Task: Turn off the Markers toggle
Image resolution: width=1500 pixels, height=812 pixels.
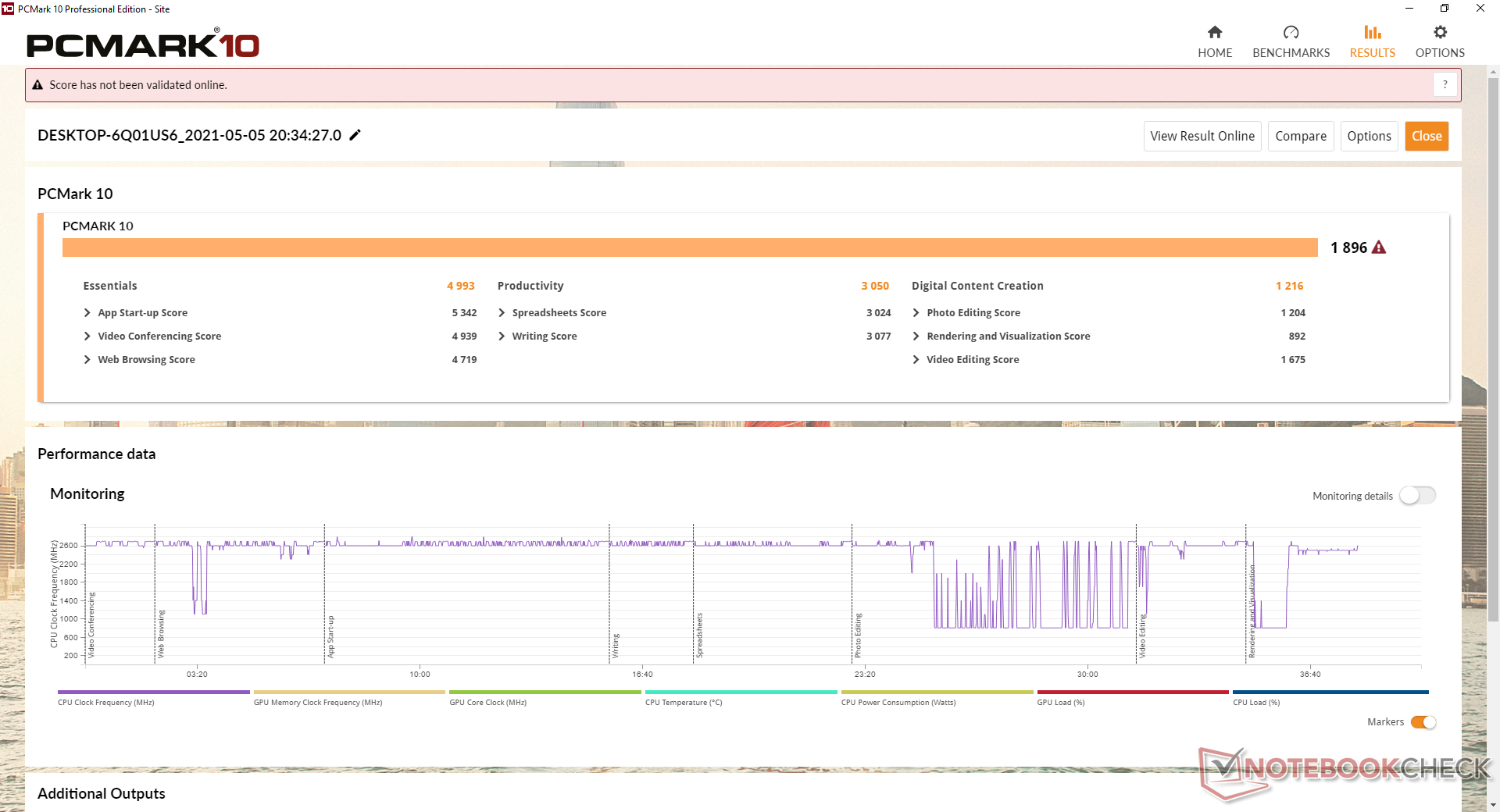Action: click(x=1423, y=722)
